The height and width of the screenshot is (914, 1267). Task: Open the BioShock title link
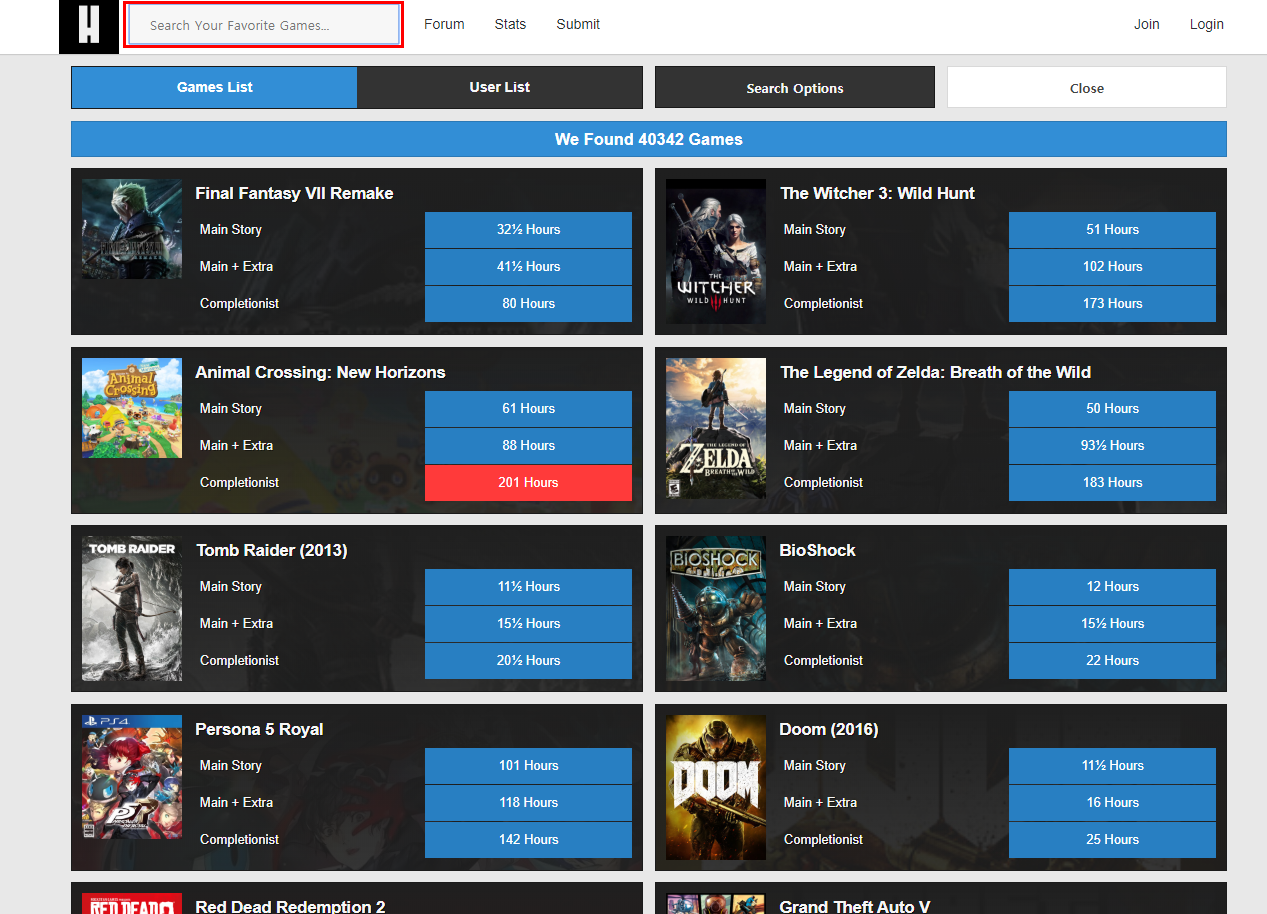point(817,550)
